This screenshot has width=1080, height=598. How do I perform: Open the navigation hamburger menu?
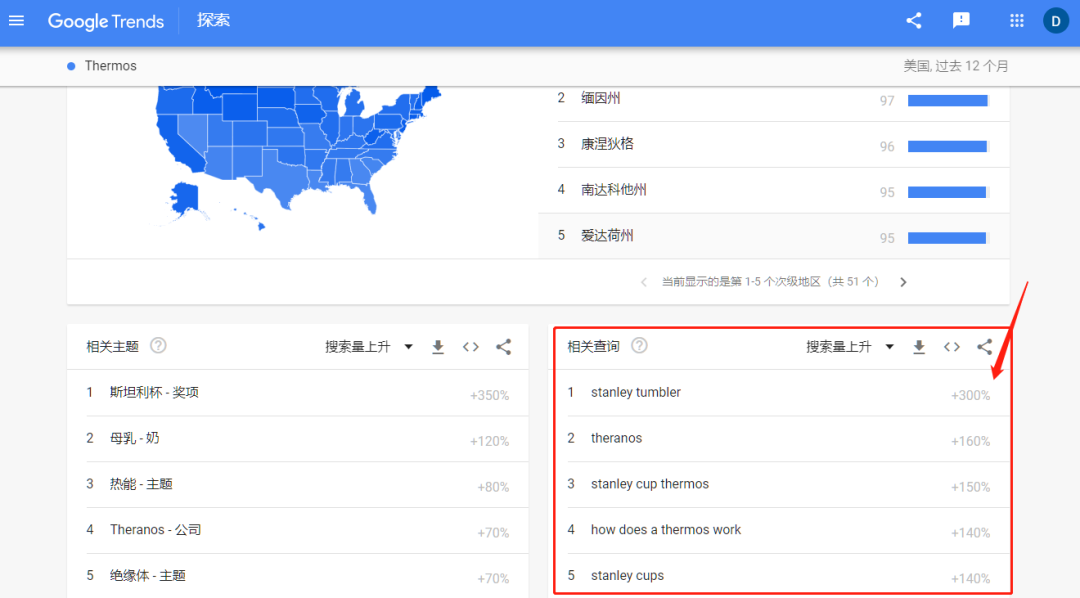coord(16,20)
